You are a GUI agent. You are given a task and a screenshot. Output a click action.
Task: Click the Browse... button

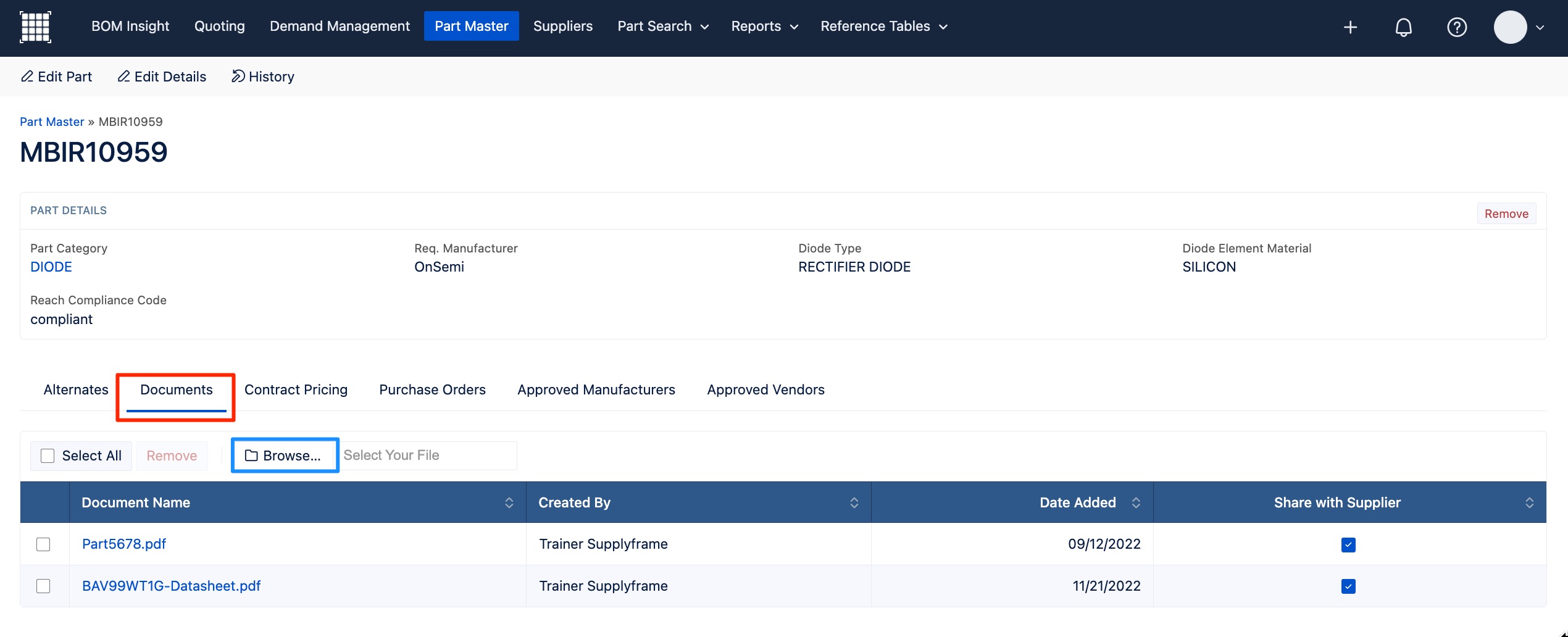pyautogui.click(x=285, y=456)
